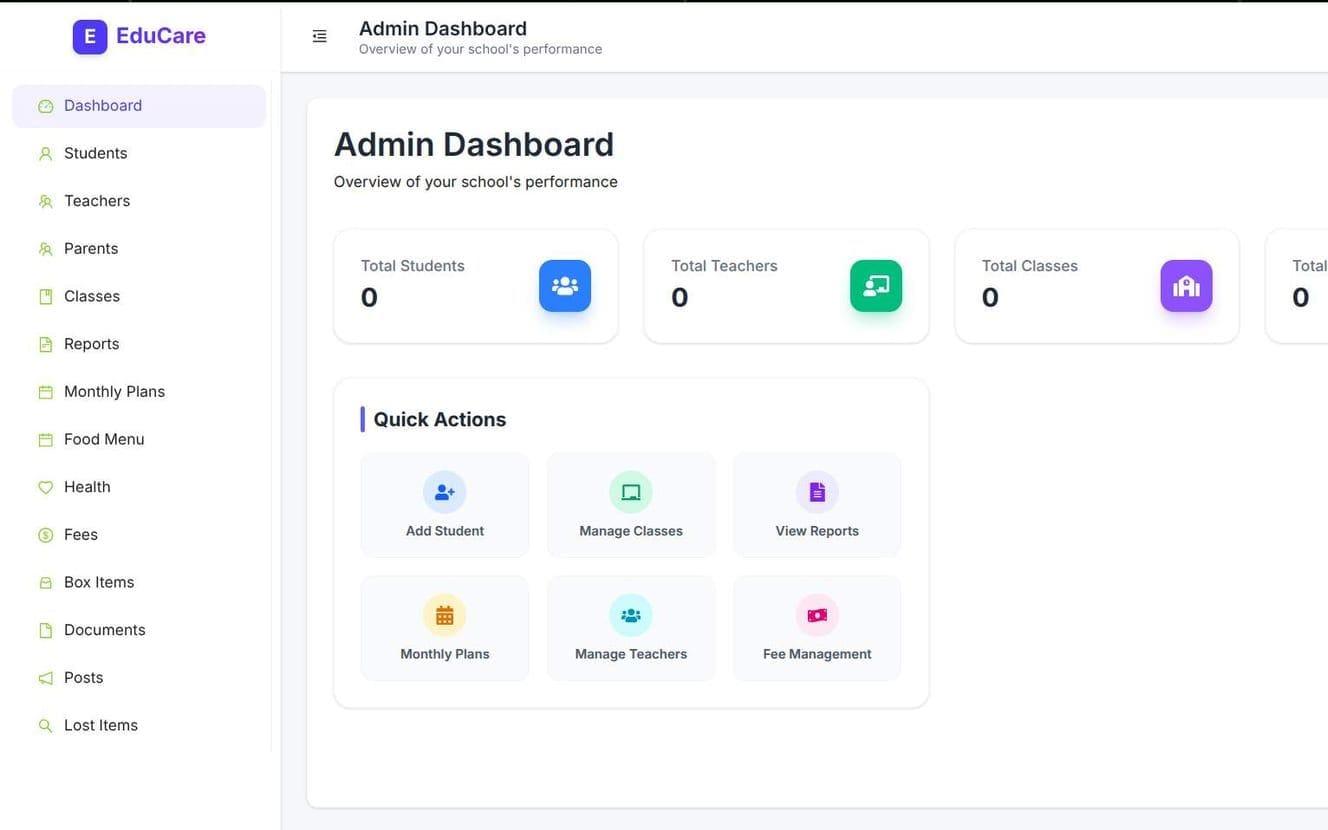This screenshot has height=830, width=1328.
Task: Open the Monthly Plans quick action card
Action: click(x=445, y=628)
